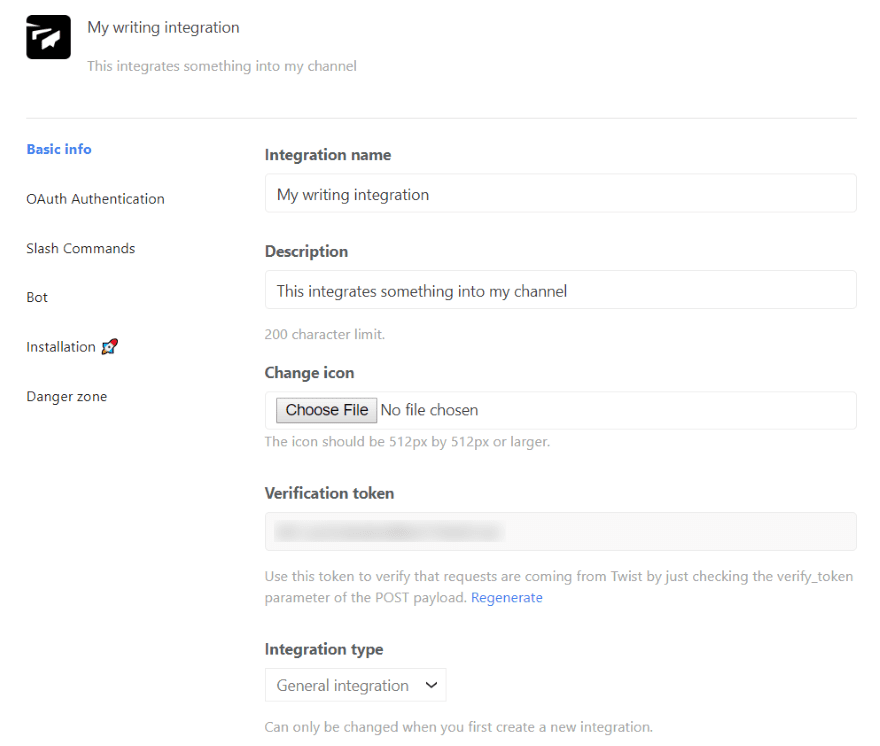
Task: Expand the Integration type dropdown
Action: tap(356, 685)
